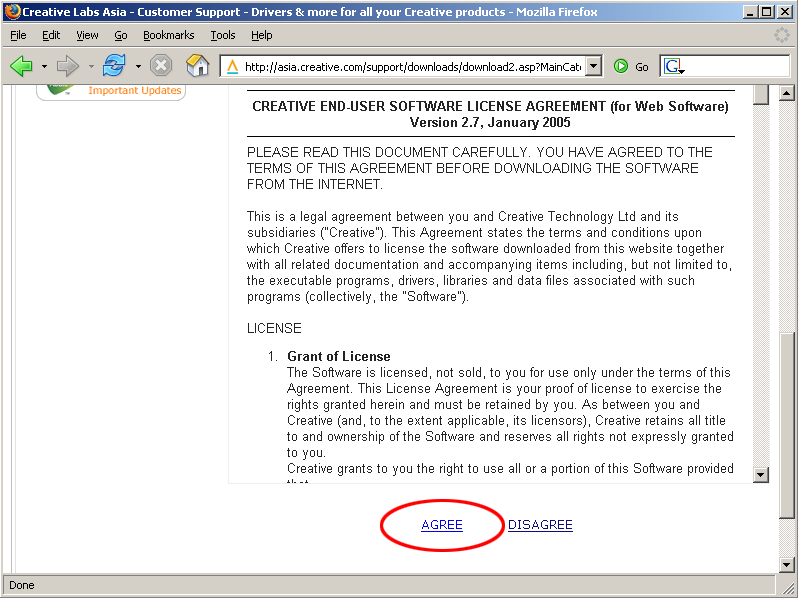This screenshot has height=598, width=798.
Task: Click license box scroll down arrow
Action: point(761,475)
